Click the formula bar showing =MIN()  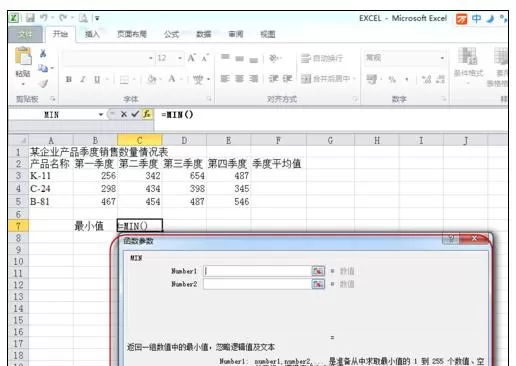(x=330, y=115)
